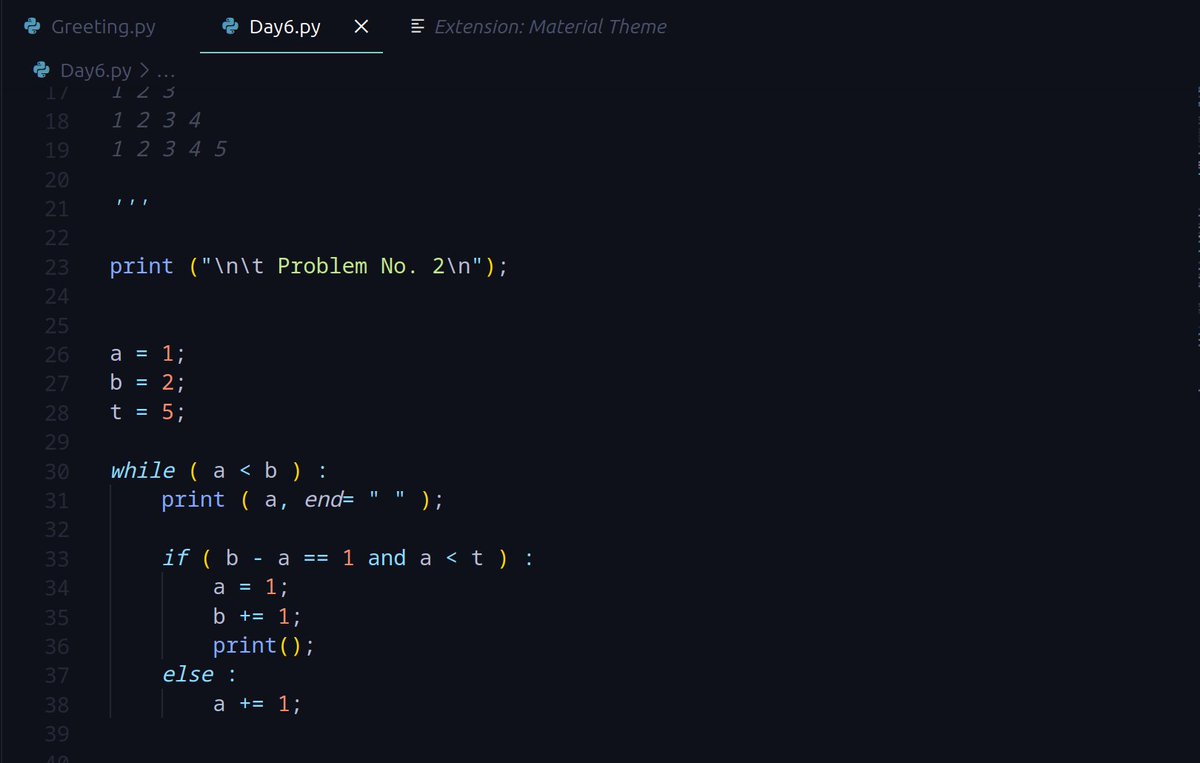Click the 'if' keyword on line 33
This screenshot has height=763, width=1200.
pyautogui.click(x=175, y=558)
